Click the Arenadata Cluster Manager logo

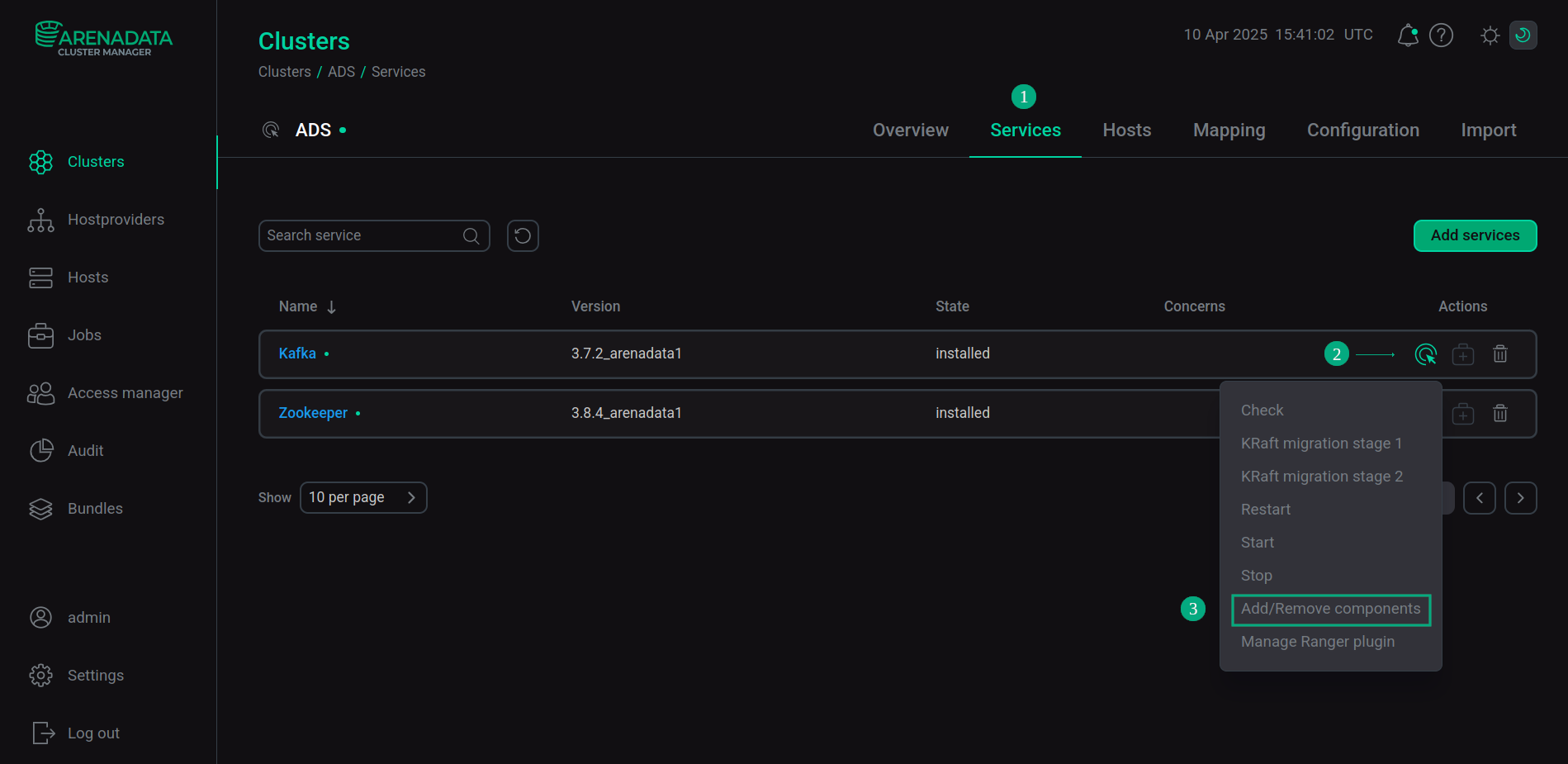point(104,39)
